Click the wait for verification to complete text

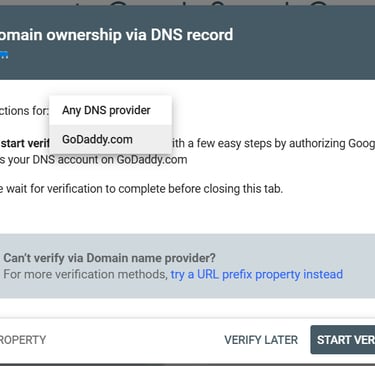coord(141,189)
